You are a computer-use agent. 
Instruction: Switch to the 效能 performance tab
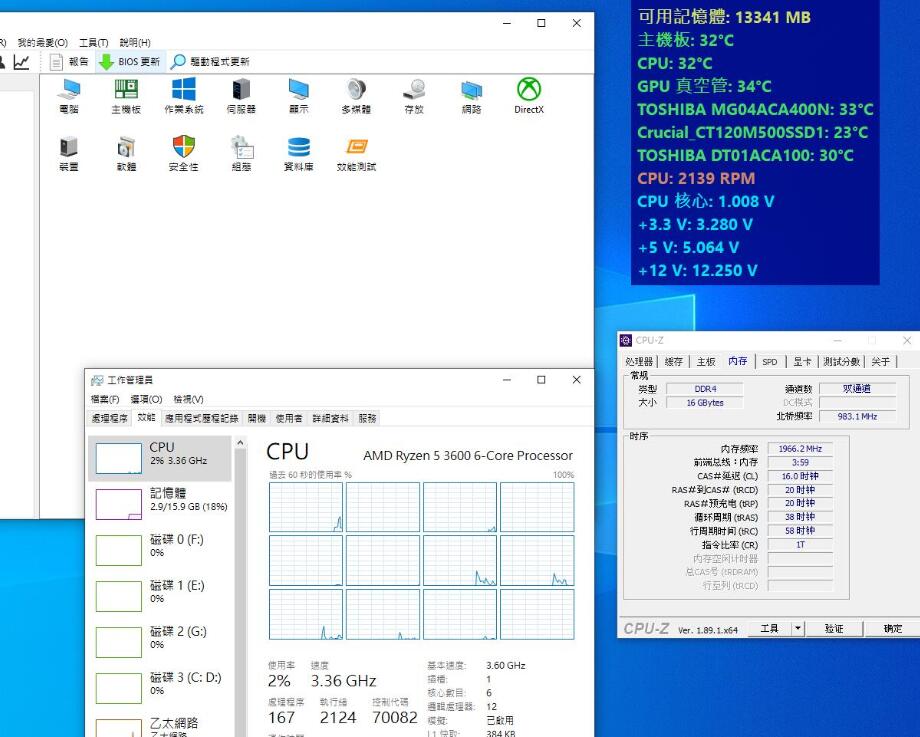[x=146, y=418]
